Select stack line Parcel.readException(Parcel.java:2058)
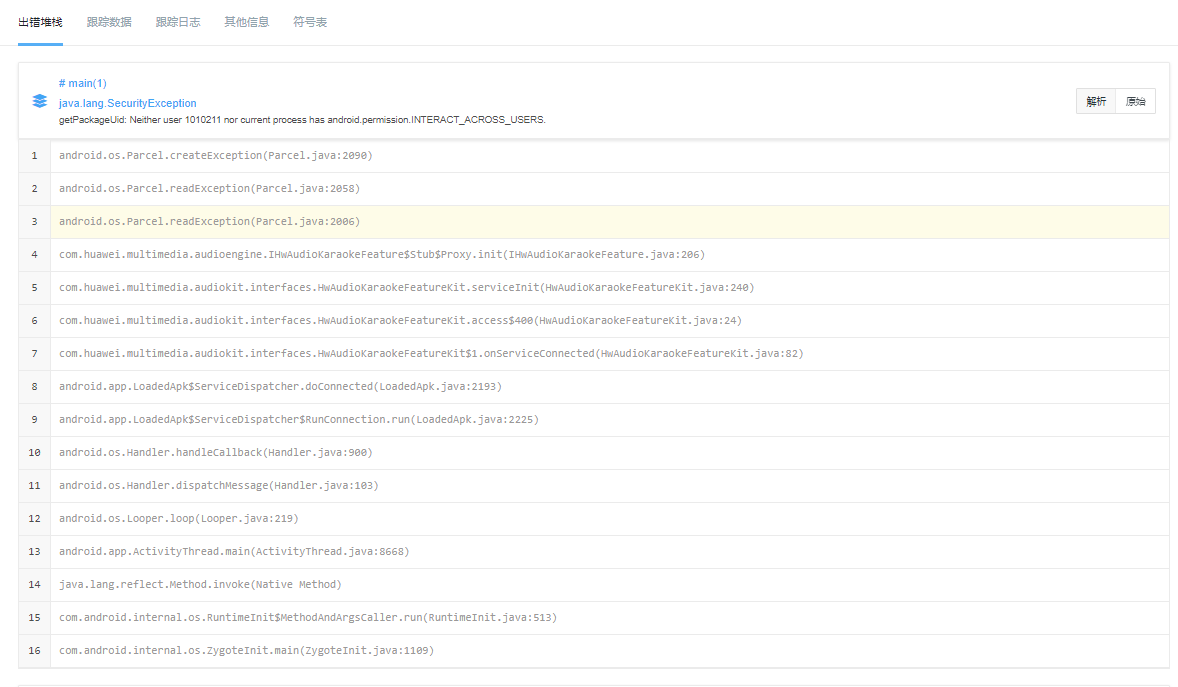This screenshot has width=1178, height=687. (609, 189)
